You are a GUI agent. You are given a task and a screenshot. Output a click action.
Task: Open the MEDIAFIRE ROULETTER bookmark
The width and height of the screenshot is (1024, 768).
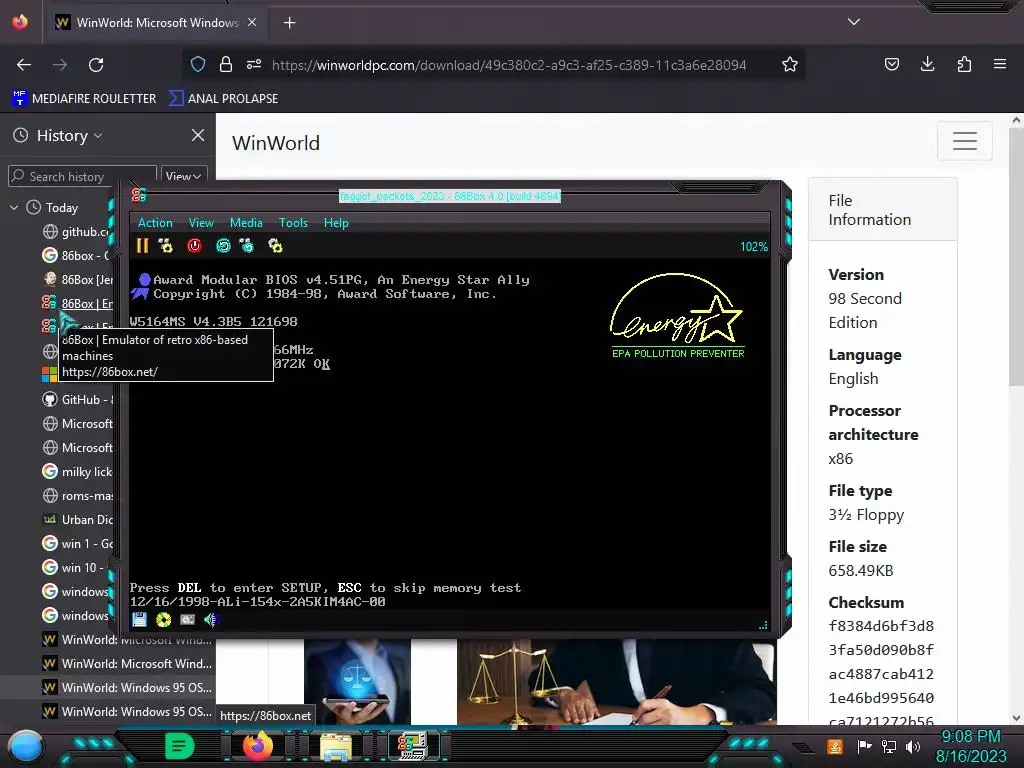pos(84,99)
